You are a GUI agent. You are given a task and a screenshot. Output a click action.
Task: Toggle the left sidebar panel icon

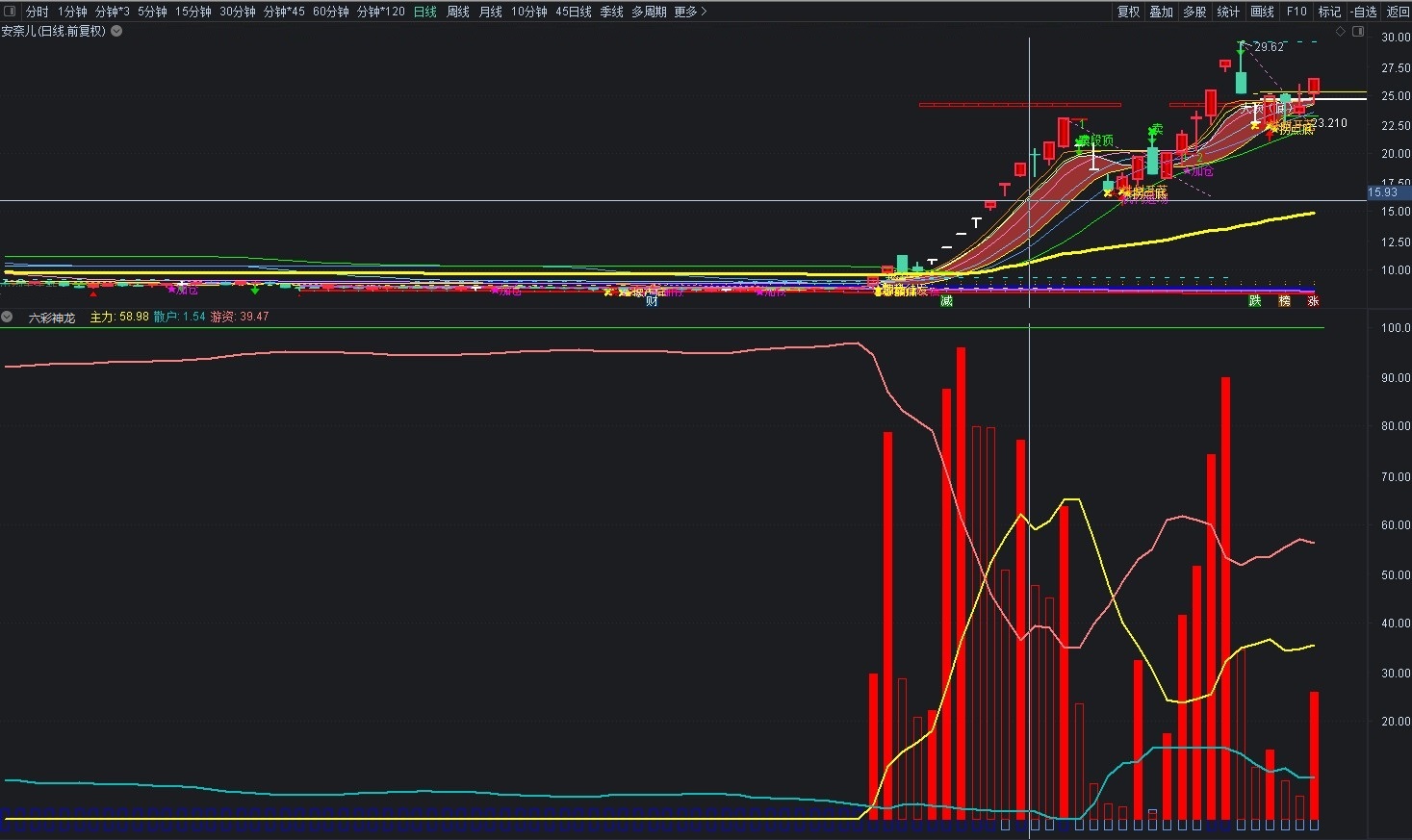click(x=10, y=12)
